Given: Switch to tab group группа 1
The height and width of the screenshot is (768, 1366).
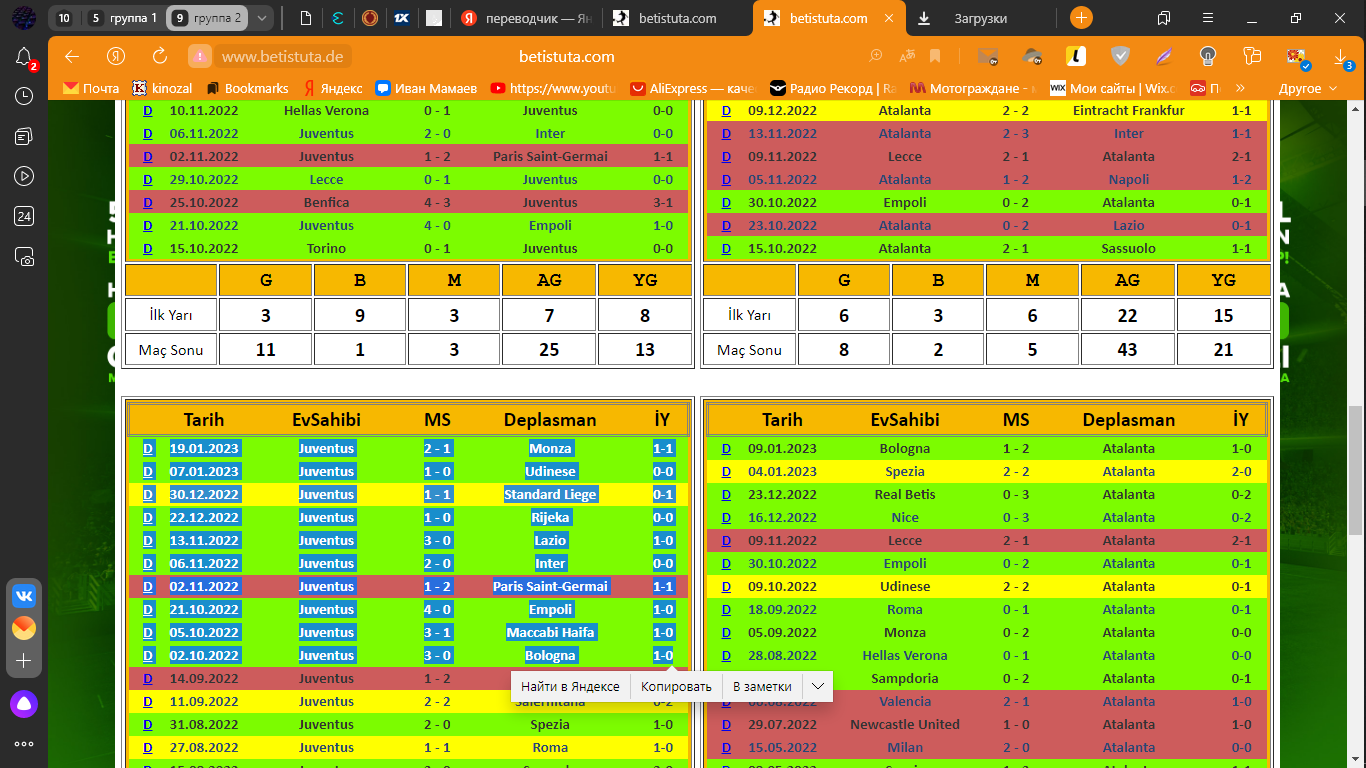Looking at the screenshot, I should pos(122,18).
